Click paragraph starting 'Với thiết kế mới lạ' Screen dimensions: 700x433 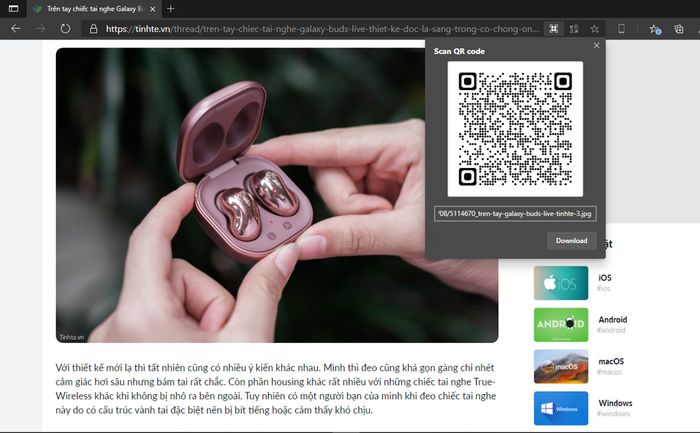click(x=275, y=389)
